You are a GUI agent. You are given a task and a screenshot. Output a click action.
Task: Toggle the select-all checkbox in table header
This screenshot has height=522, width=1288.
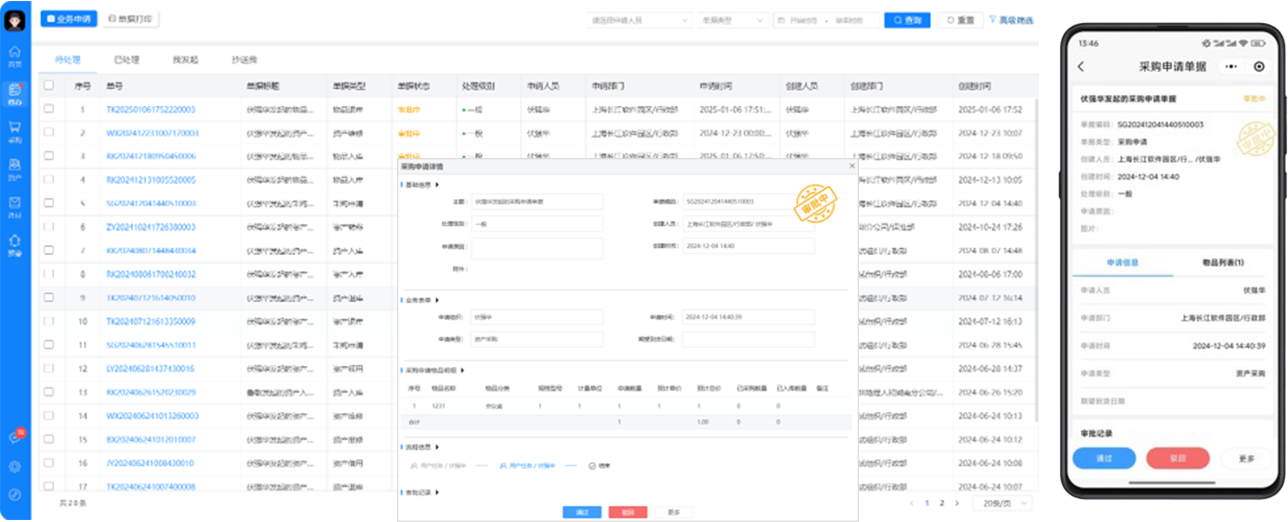coord(49,86)
